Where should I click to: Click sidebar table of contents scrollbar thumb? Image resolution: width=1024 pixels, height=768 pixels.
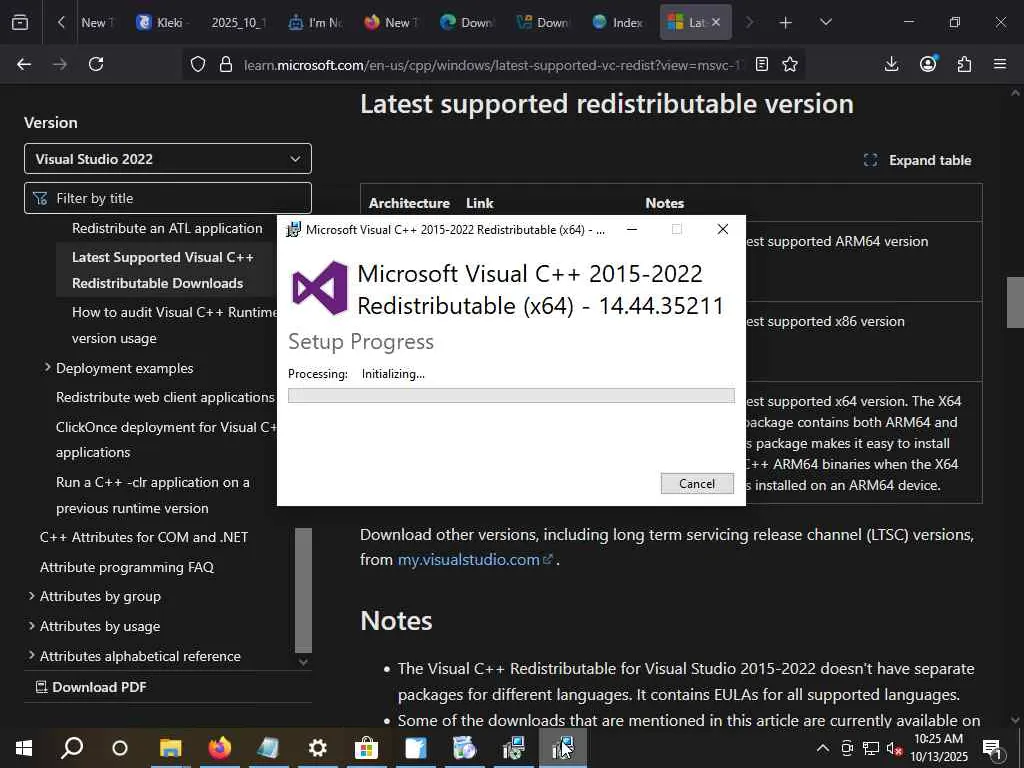(x=303, y=590)
